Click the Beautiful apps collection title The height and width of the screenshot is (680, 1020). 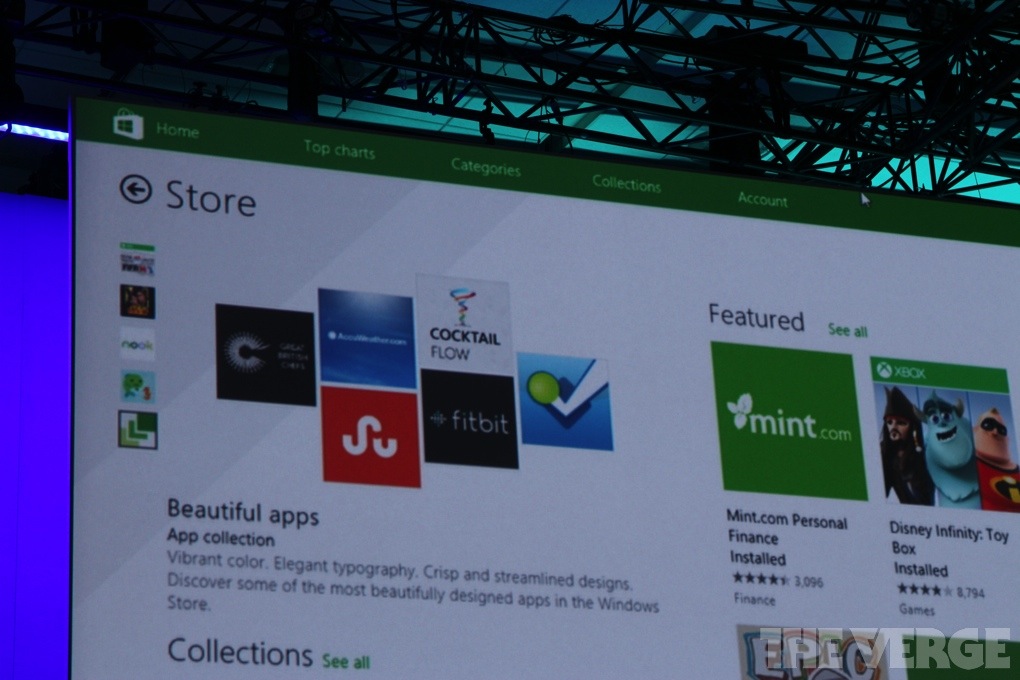coord(243,514)
